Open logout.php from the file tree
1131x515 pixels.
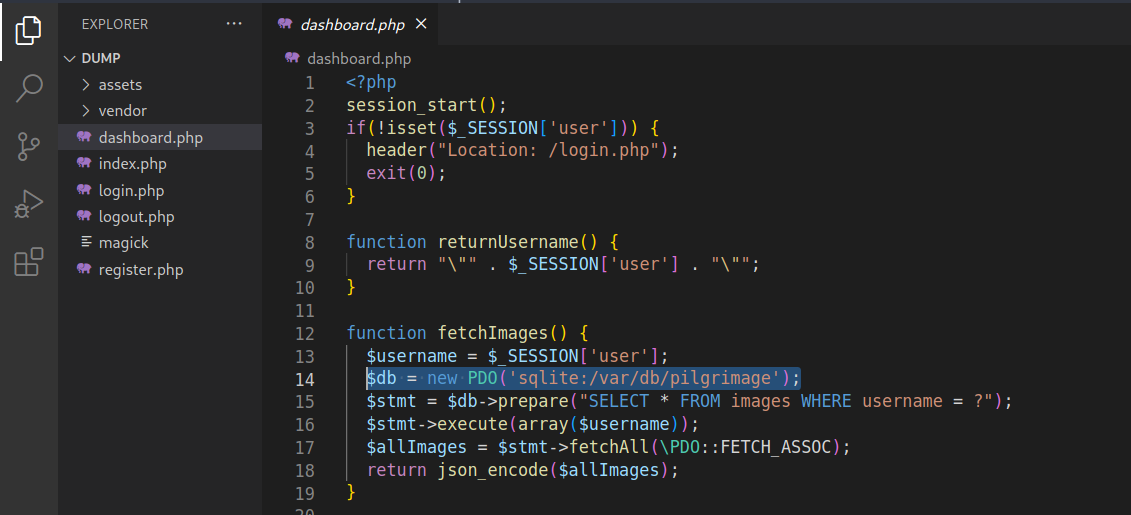pos(136,217)
